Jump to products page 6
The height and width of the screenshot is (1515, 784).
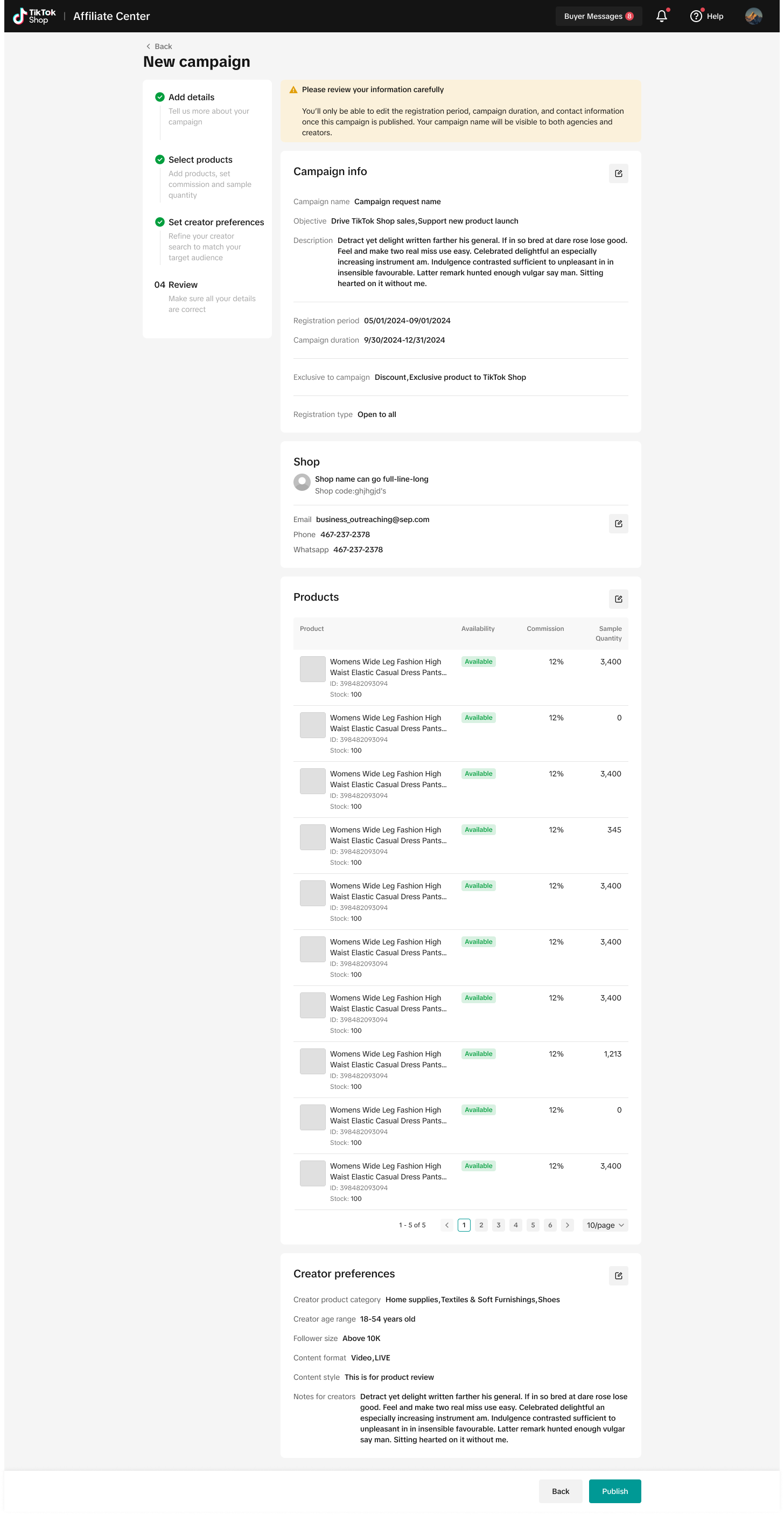click(550, 1225)
